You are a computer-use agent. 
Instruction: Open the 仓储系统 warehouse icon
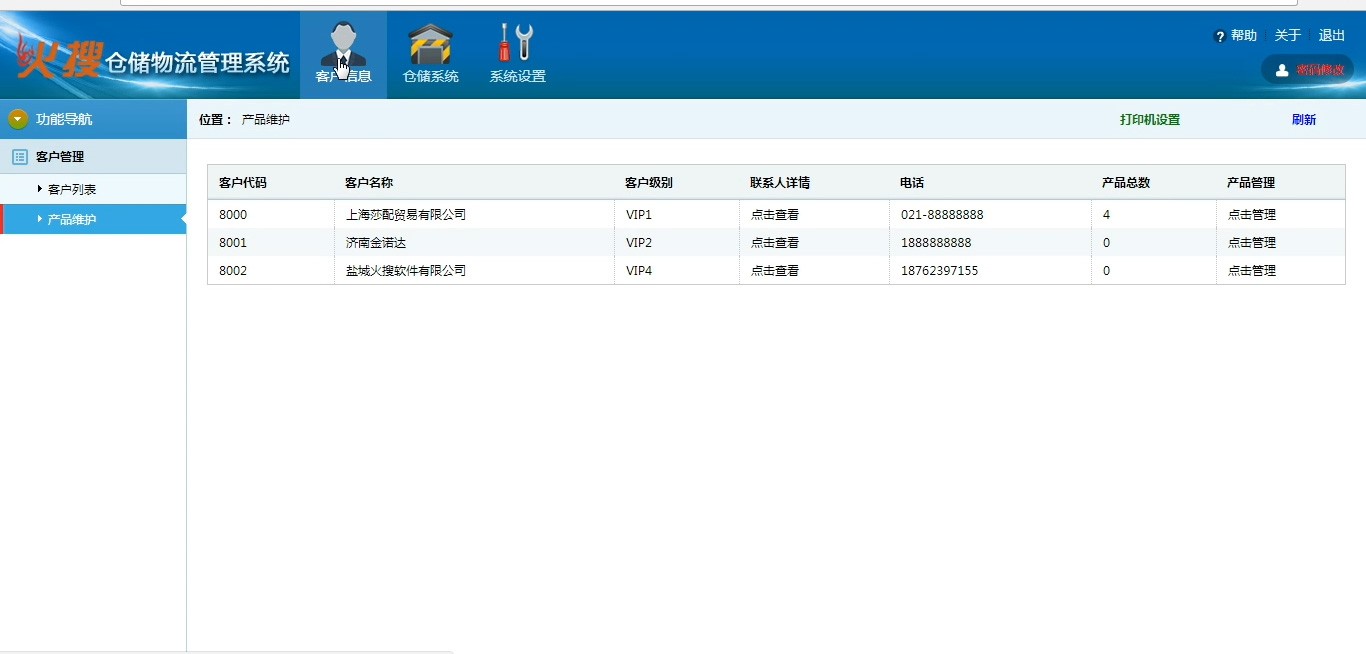tap(430, 45)
